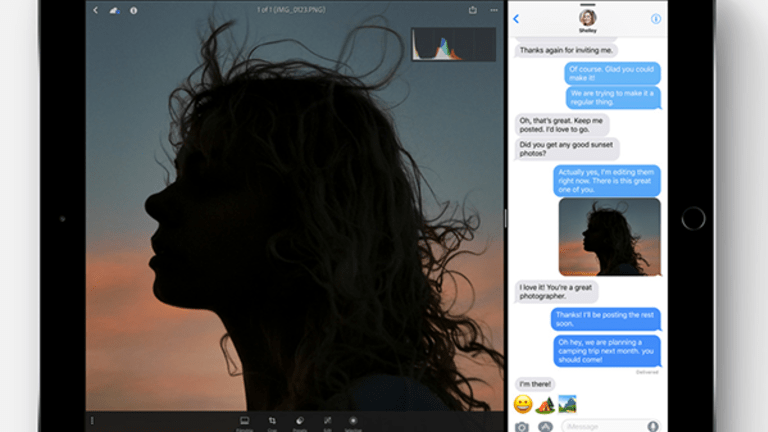768x432 pixels.
Task: Open the camera button in Messages
Action: point(522,427)
